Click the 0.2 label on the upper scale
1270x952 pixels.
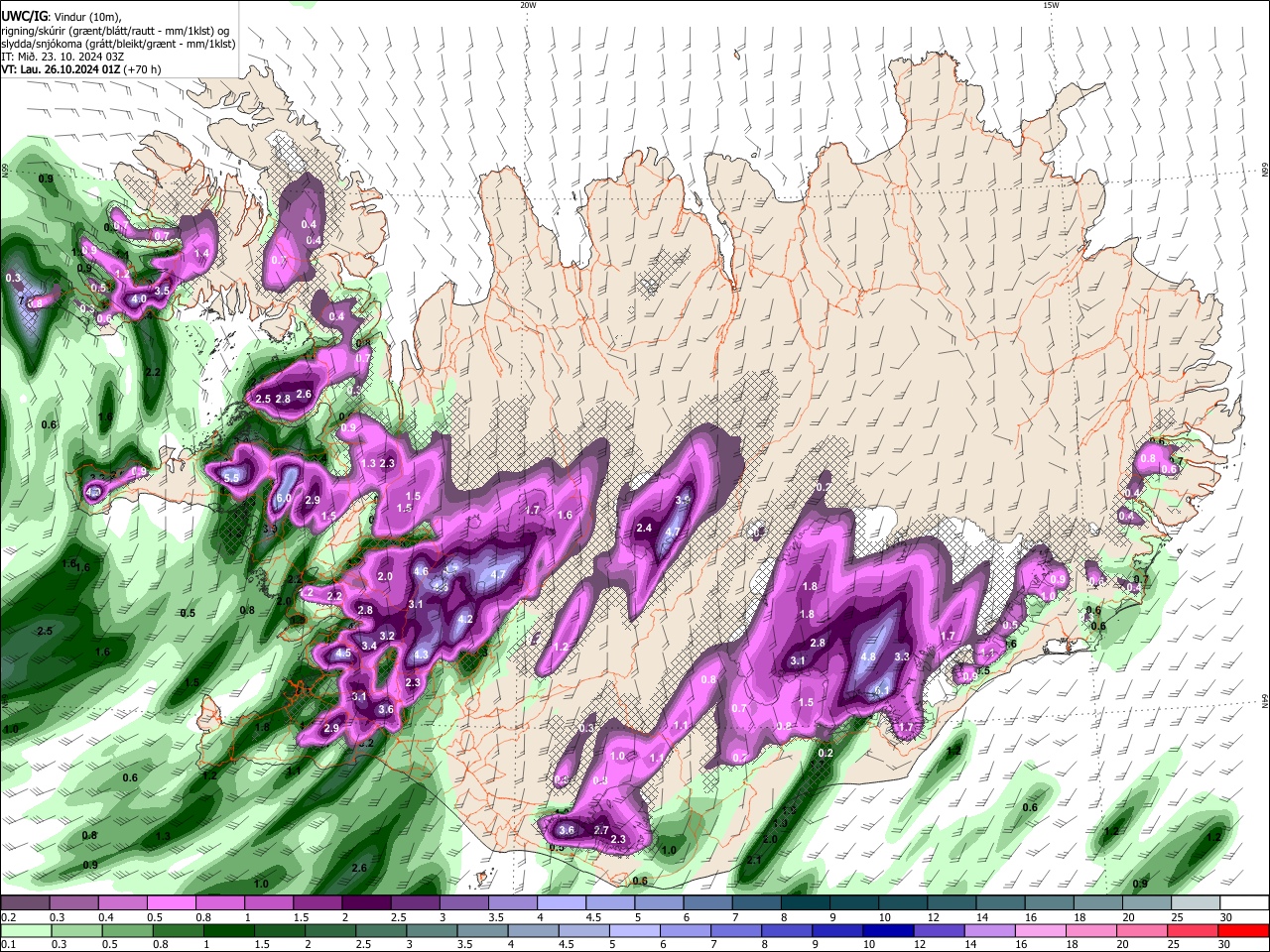tap(9, 917)
